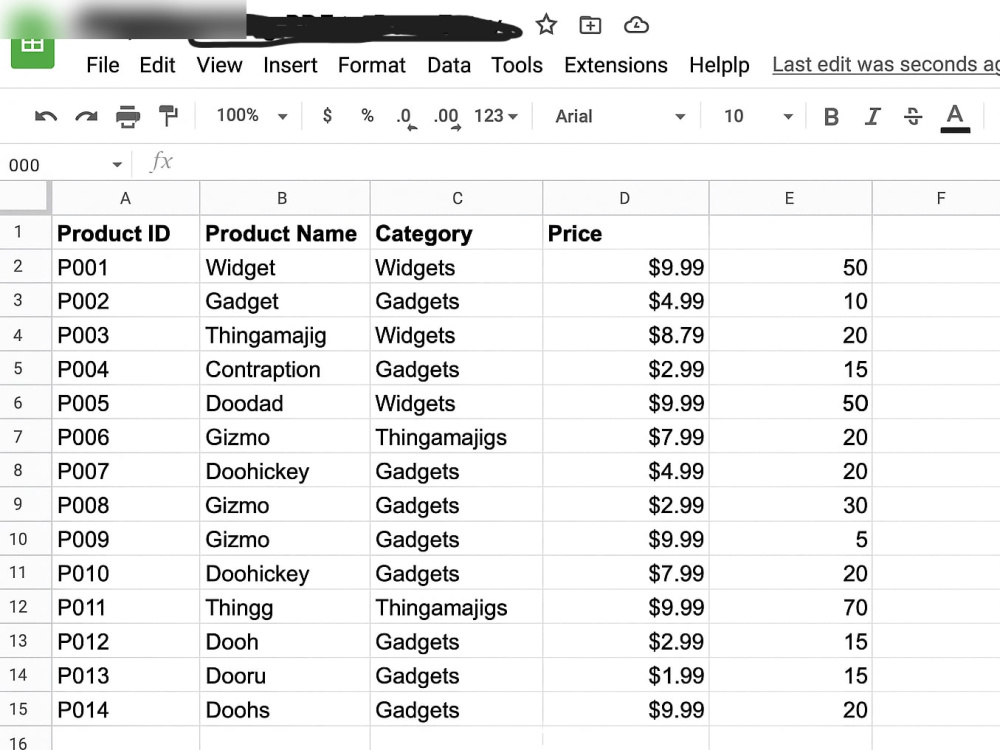Select the cell with value 5

(790, 539)
